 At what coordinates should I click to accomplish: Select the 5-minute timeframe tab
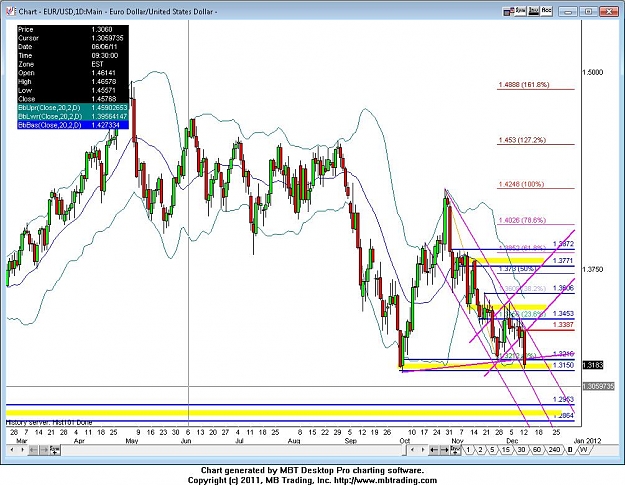coord(492,450)
